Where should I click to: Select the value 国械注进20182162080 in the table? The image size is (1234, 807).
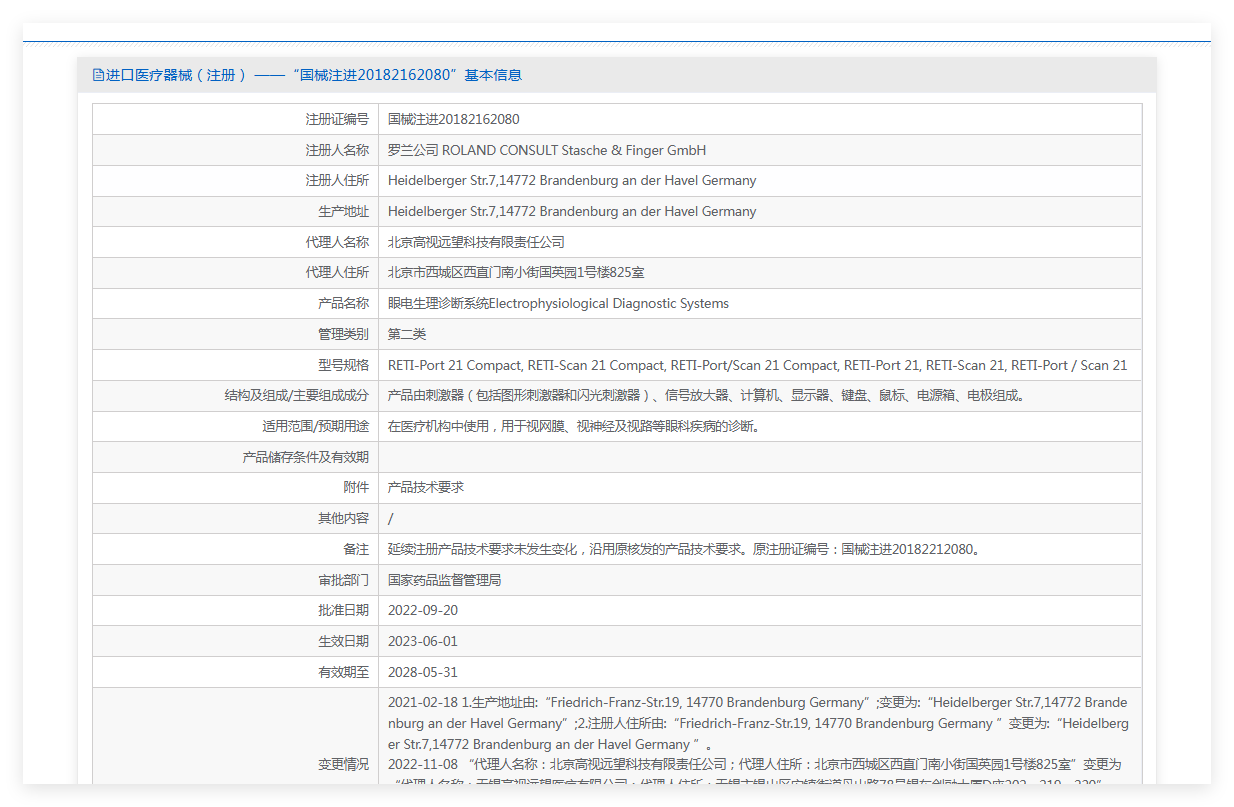pos(454,119)
